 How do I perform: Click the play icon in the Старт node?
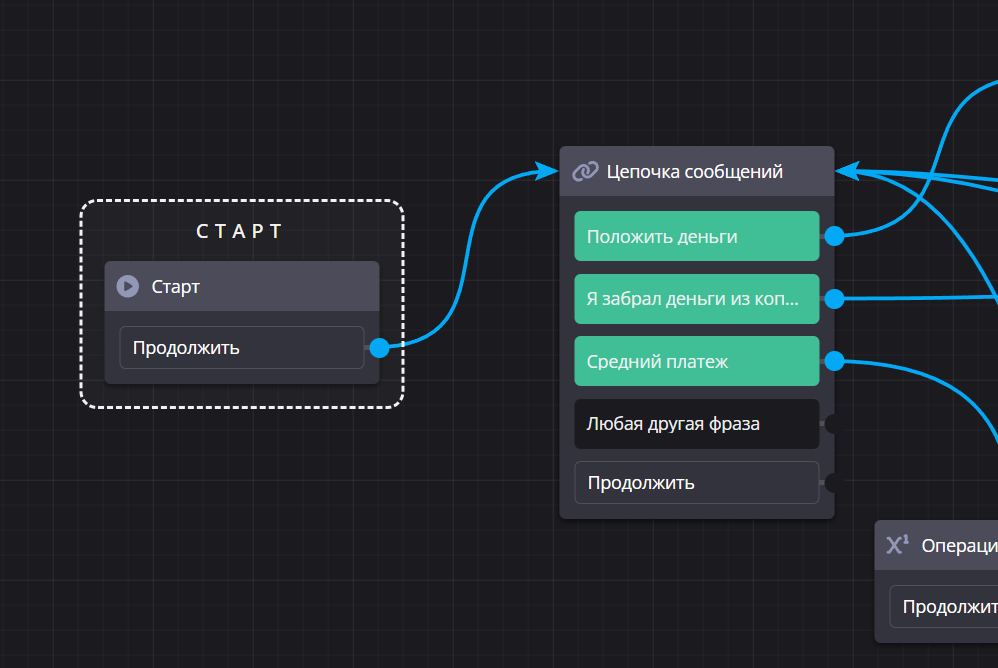[128, 287]
